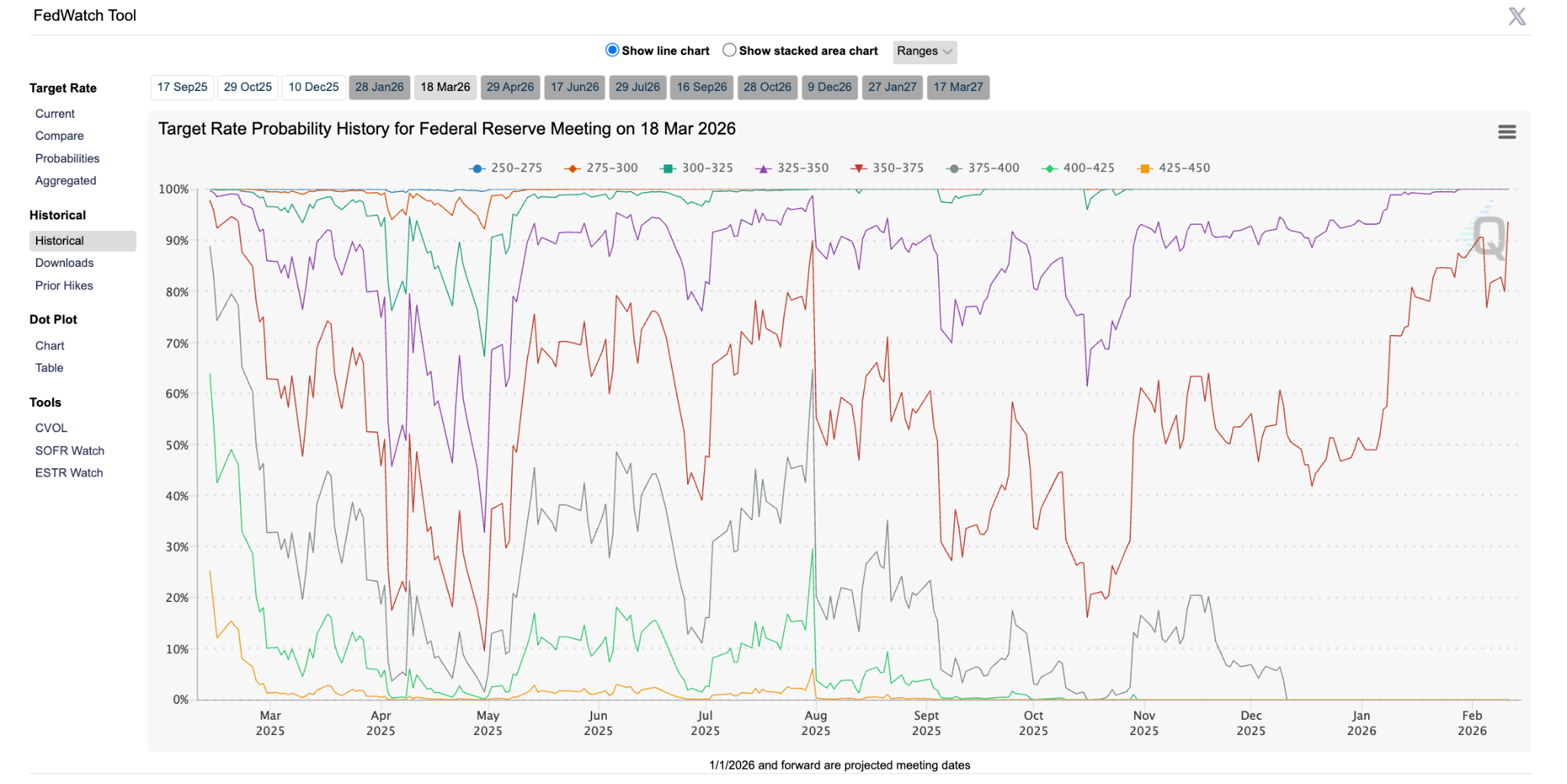Open the chart hamburger menu

tap(1507, 132)
